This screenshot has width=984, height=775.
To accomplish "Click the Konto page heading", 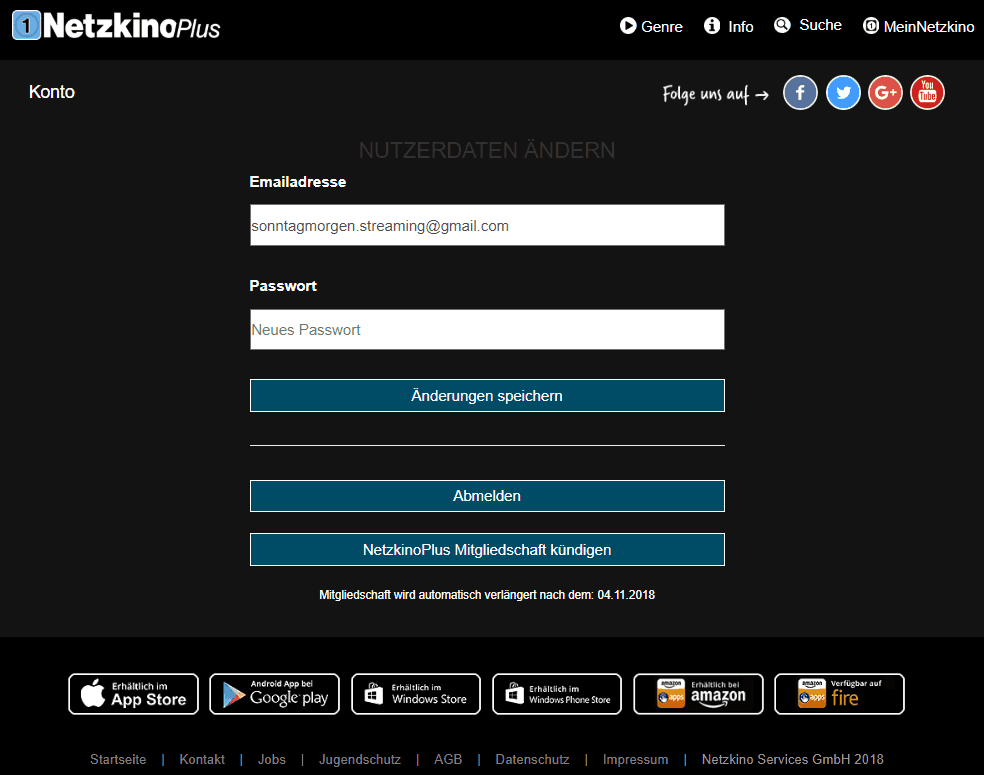I will point(51,92).
